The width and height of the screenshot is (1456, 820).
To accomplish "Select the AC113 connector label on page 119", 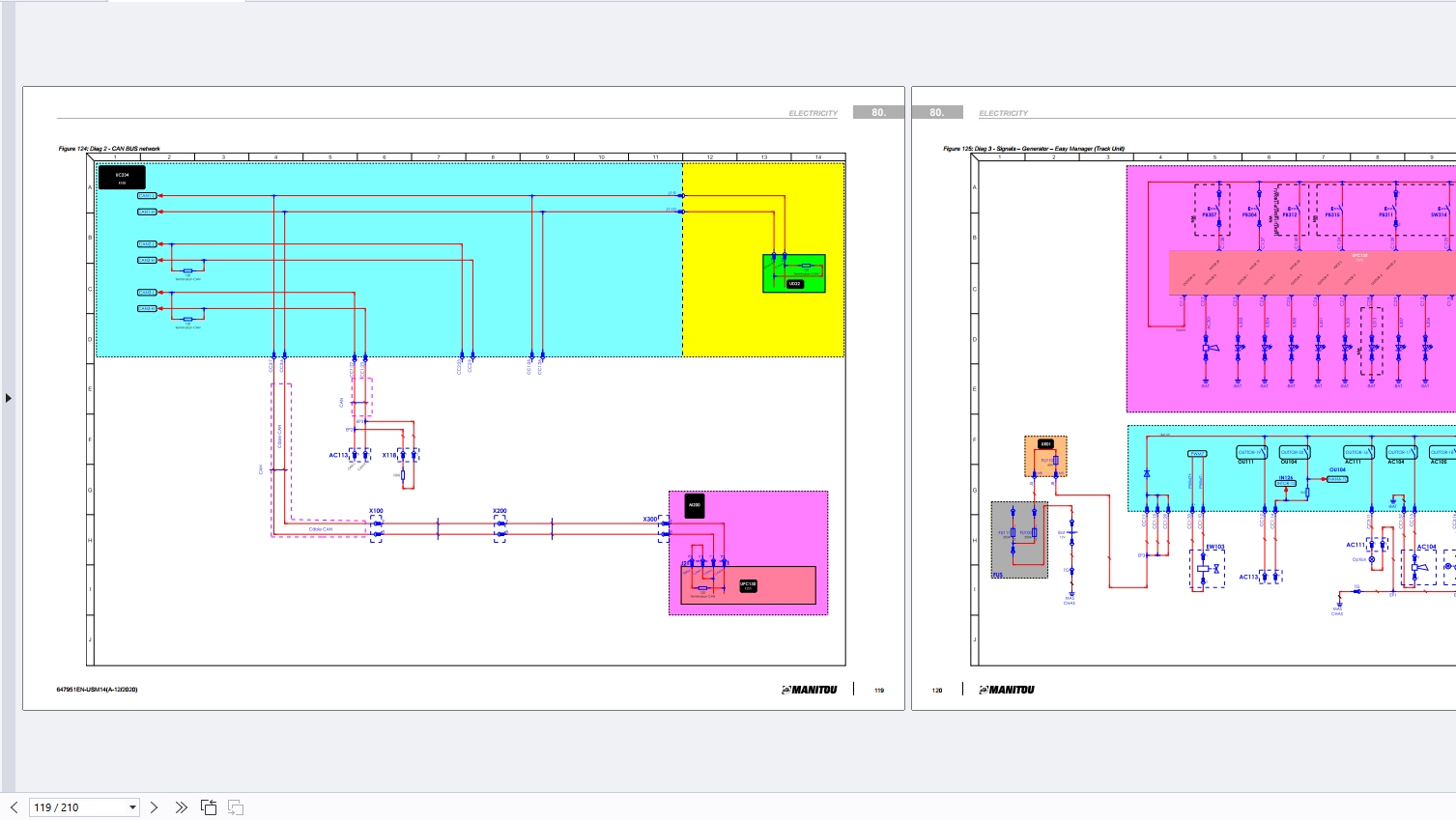I will 338,455.
